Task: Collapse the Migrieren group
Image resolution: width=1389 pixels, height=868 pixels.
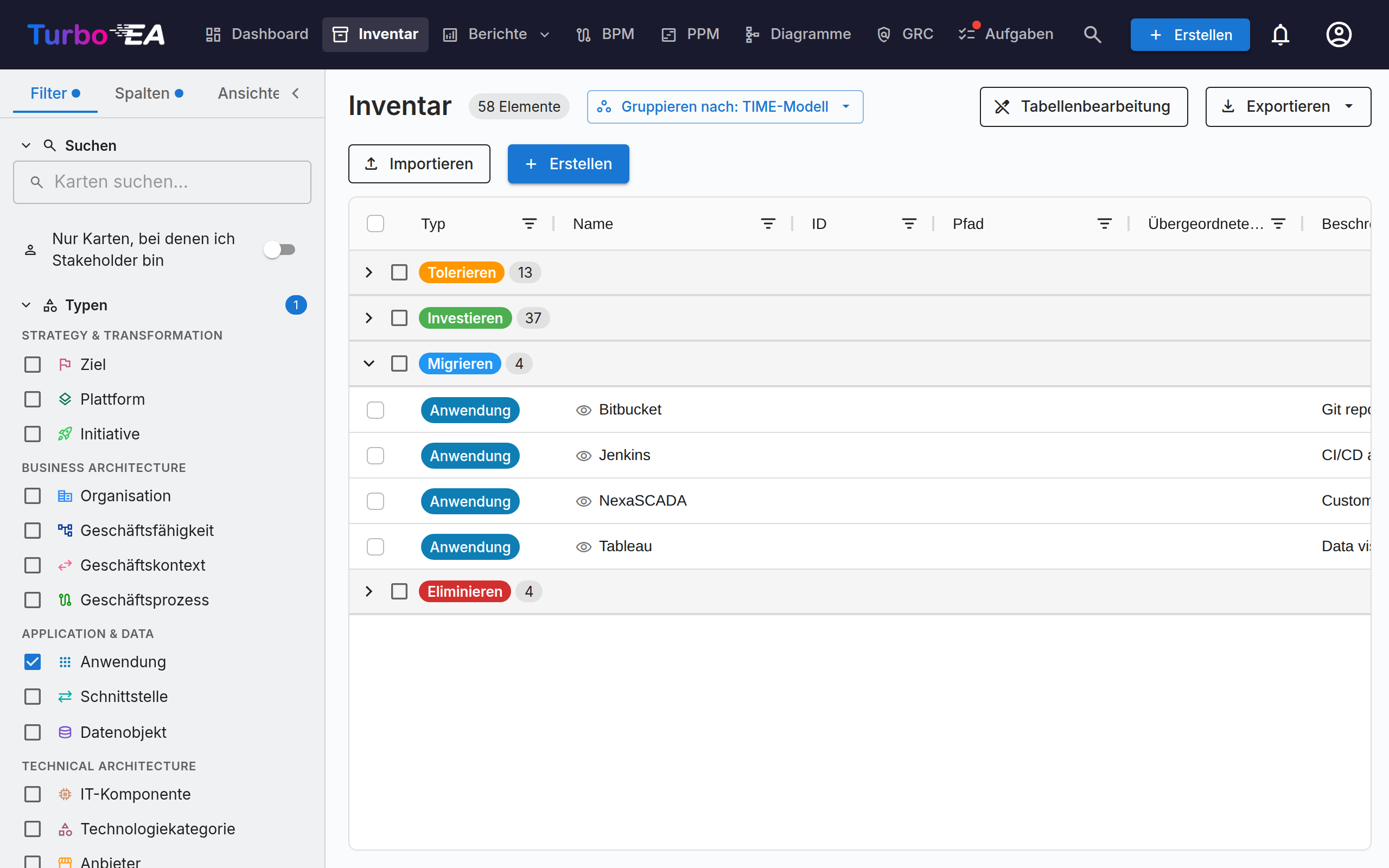Action: 369,363
